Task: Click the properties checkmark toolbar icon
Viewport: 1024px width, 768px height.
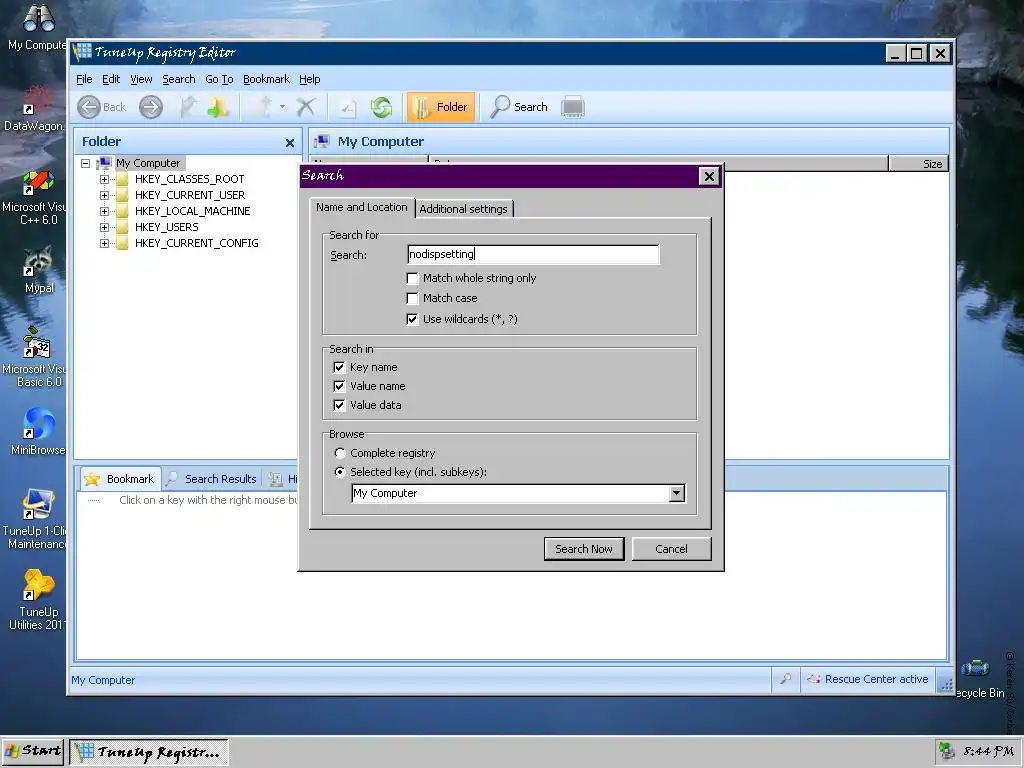Action: (347, 107)
